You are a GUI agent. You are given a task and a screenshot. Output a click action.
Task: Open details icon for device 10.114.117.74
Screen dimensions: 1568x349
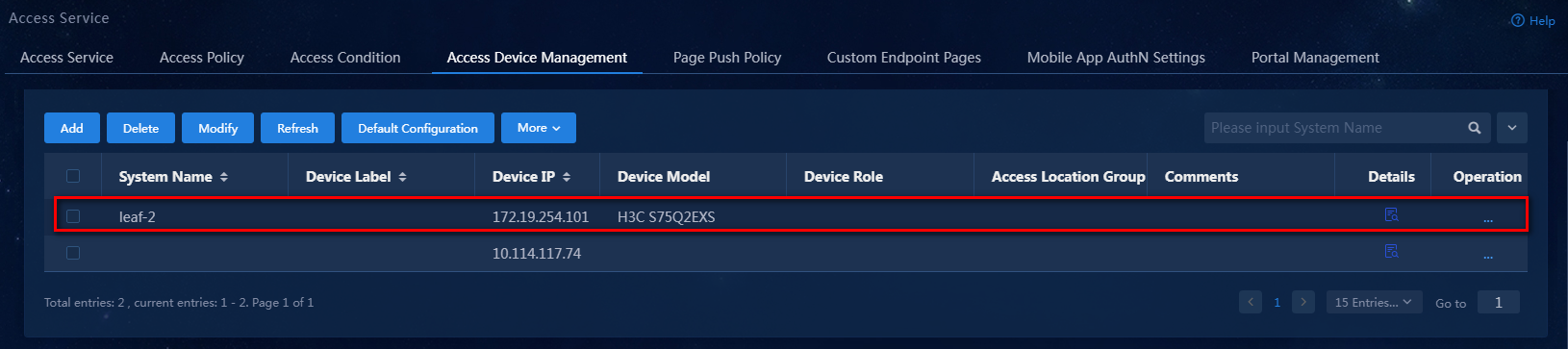1391,251
